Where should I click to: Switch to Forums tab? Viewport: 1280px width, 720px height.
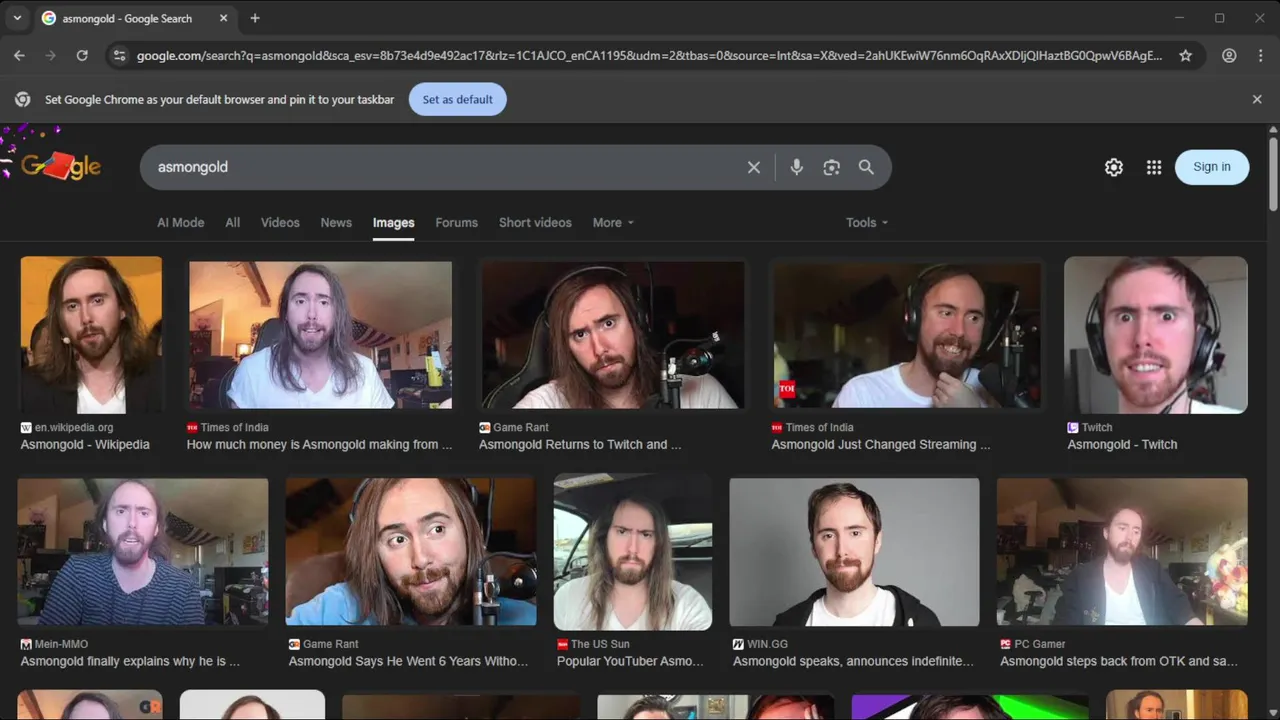point(456,222)
